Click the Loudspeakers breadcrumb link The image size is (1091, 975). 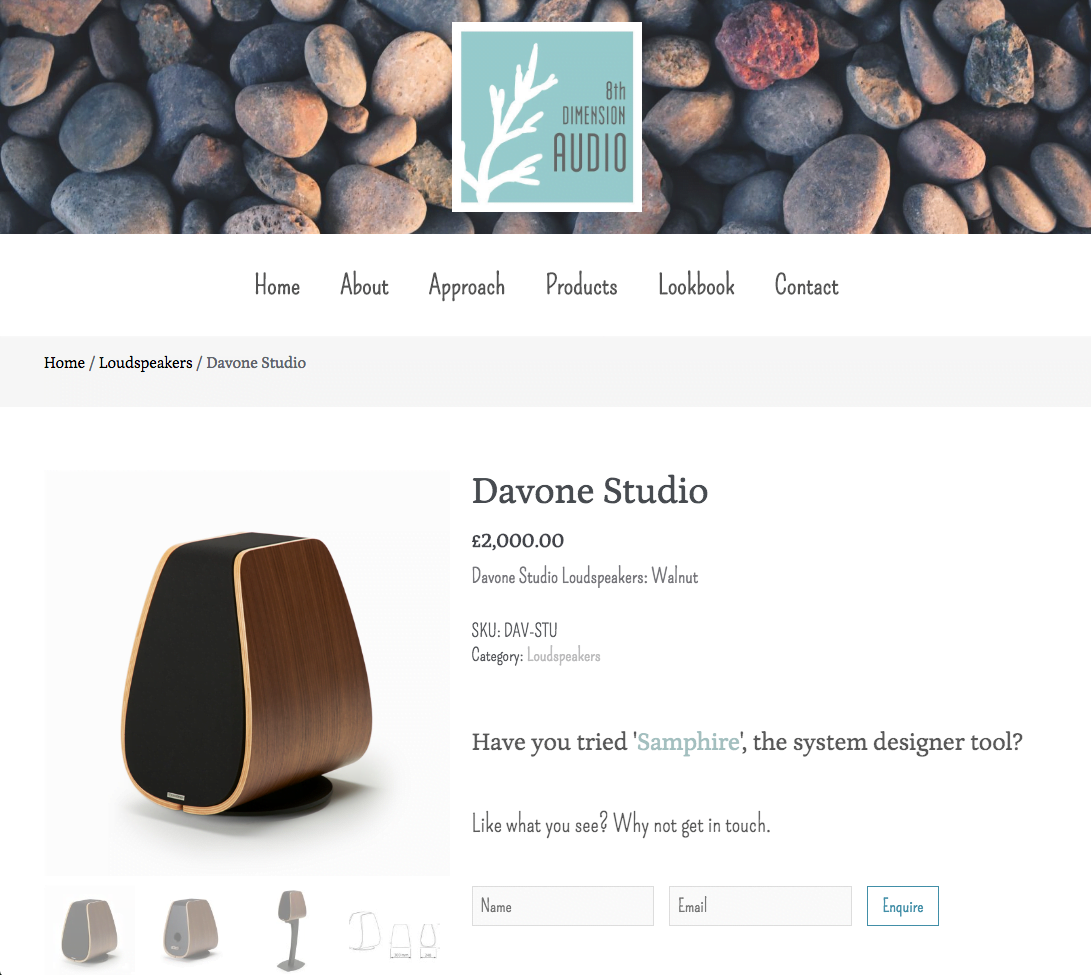[145, 363]
